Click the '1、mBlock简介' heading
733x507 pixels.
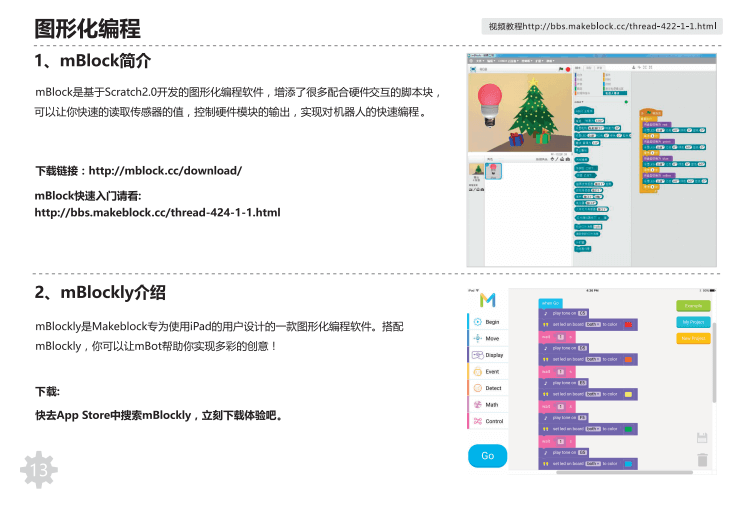tap(93, 61)
